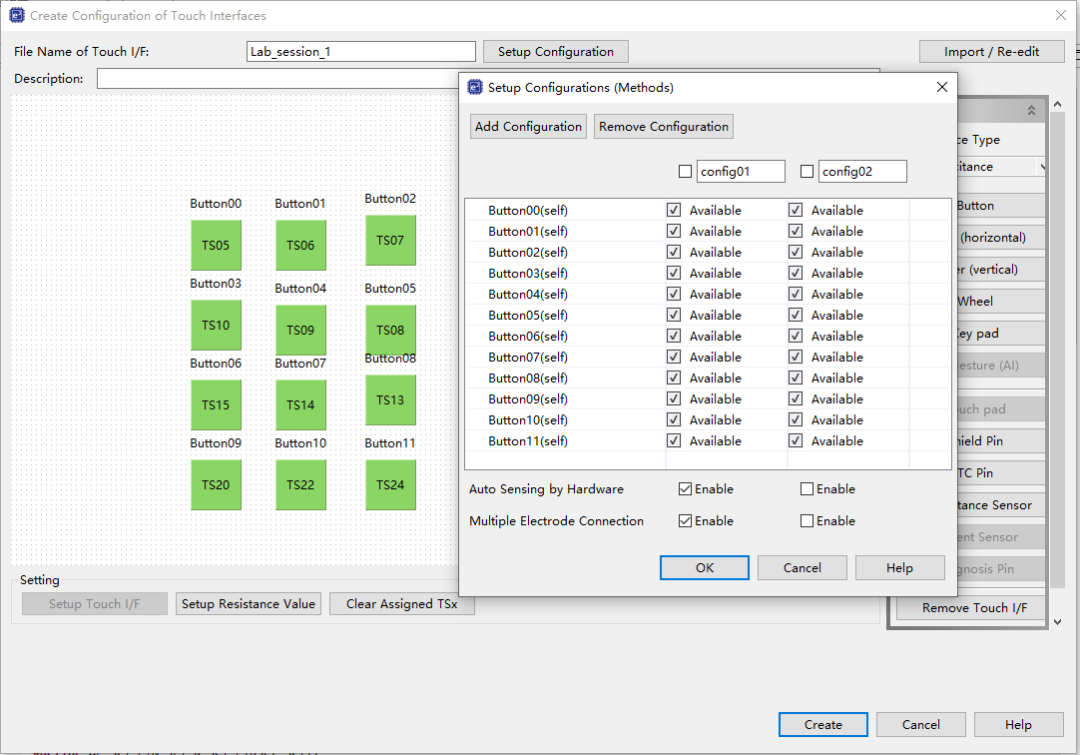Screen dimensions: 1080x755
Task: Tick the checkbox next to config02
Action: click(807, 172)
